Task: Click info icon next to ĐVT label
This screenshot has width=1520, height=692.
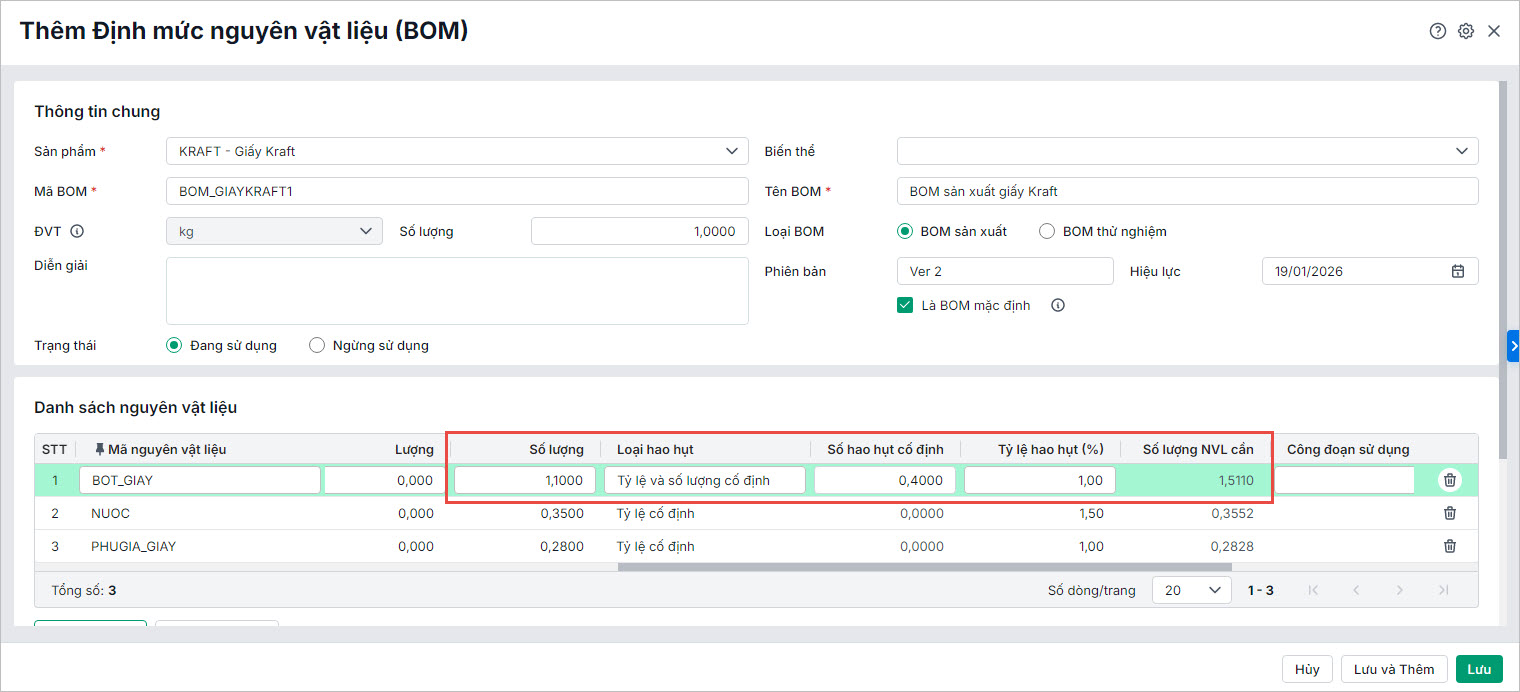Action: [77, 231]
